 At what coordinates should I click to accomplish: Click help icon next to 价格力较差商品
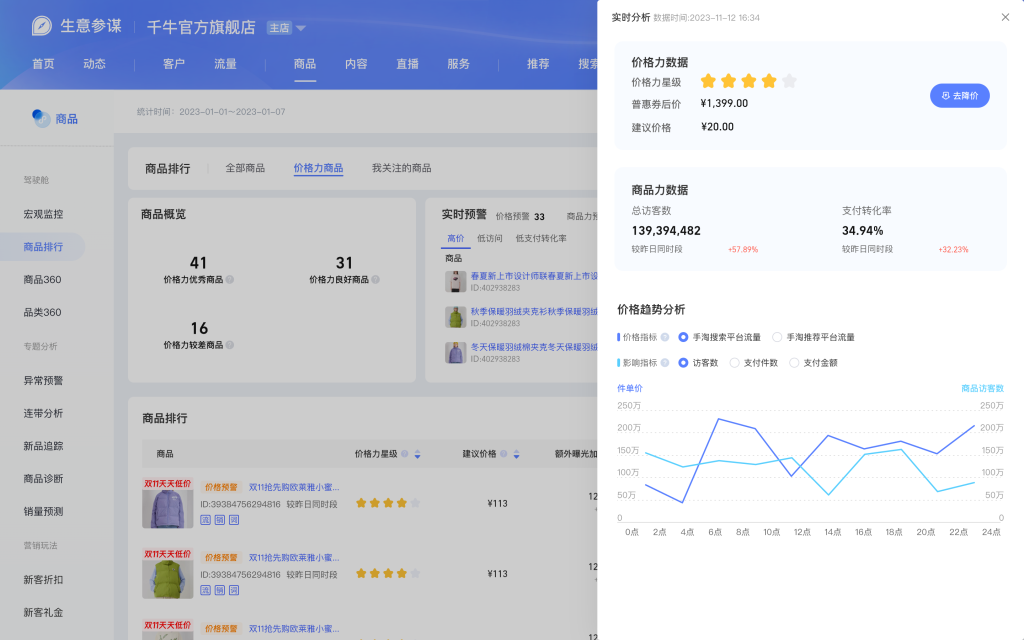(230, 345)
